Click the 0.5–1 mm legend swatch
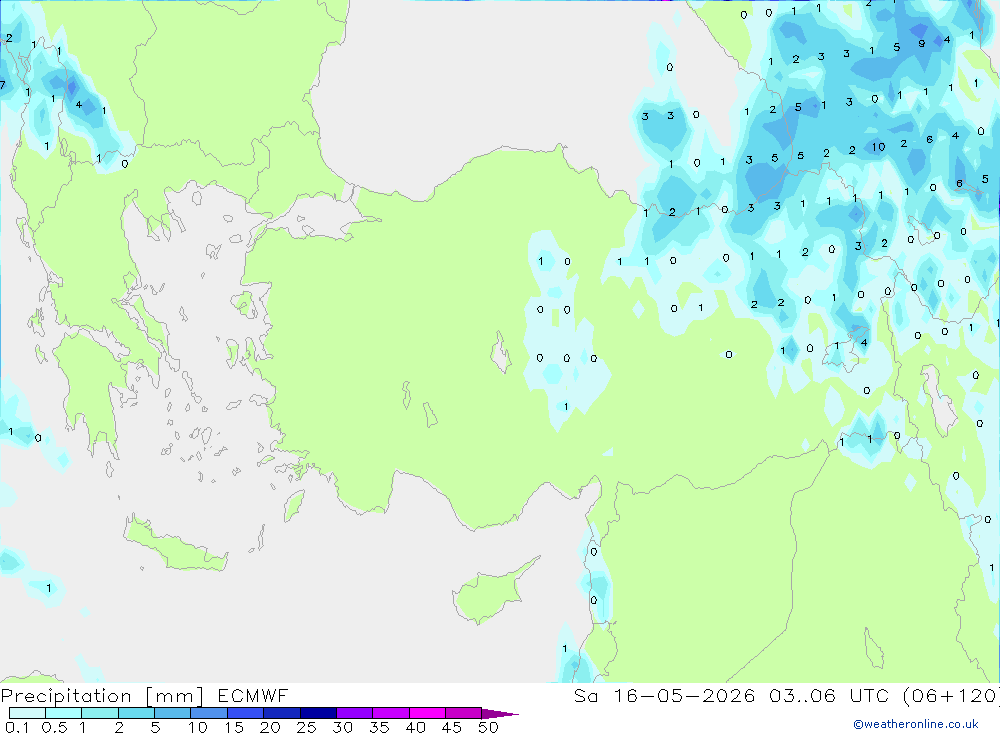Image resolution: width=1000 pixels, height=733 pixels. (x=64, y=713)
